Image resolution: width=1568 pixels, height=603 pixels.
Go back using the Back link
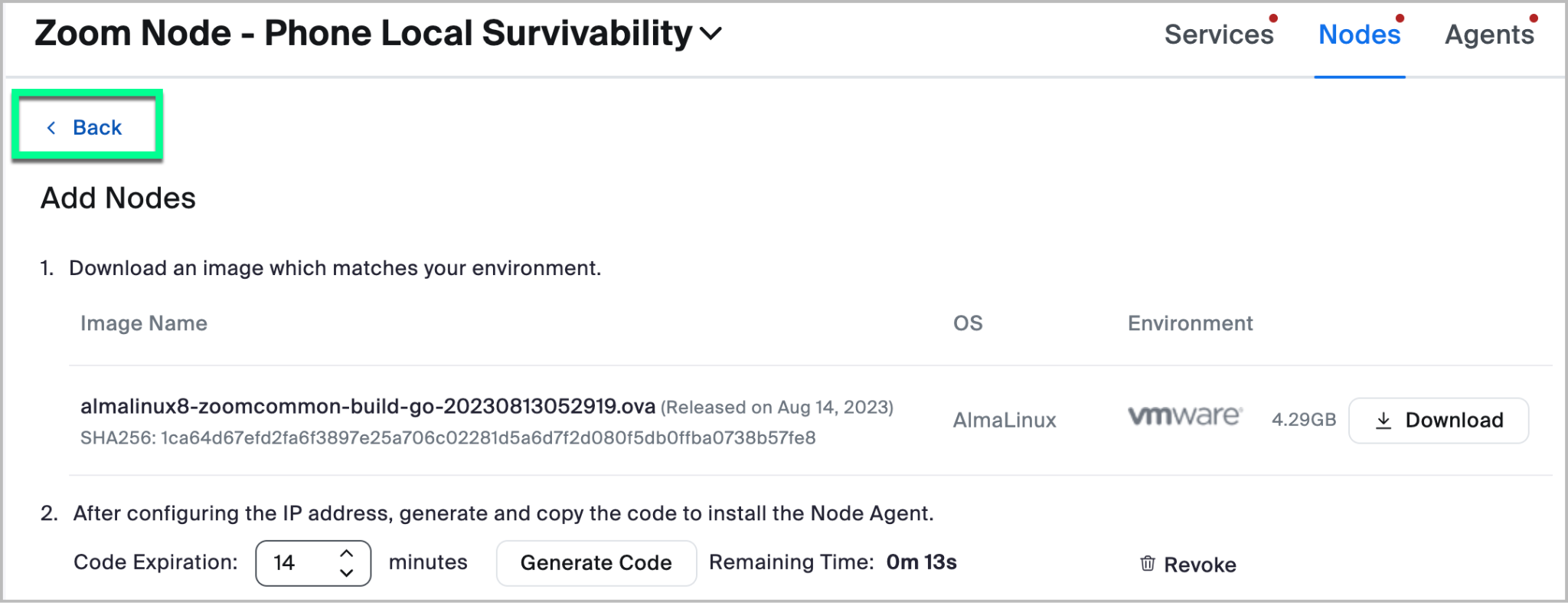pyautogui.click(x=97, y=128)
